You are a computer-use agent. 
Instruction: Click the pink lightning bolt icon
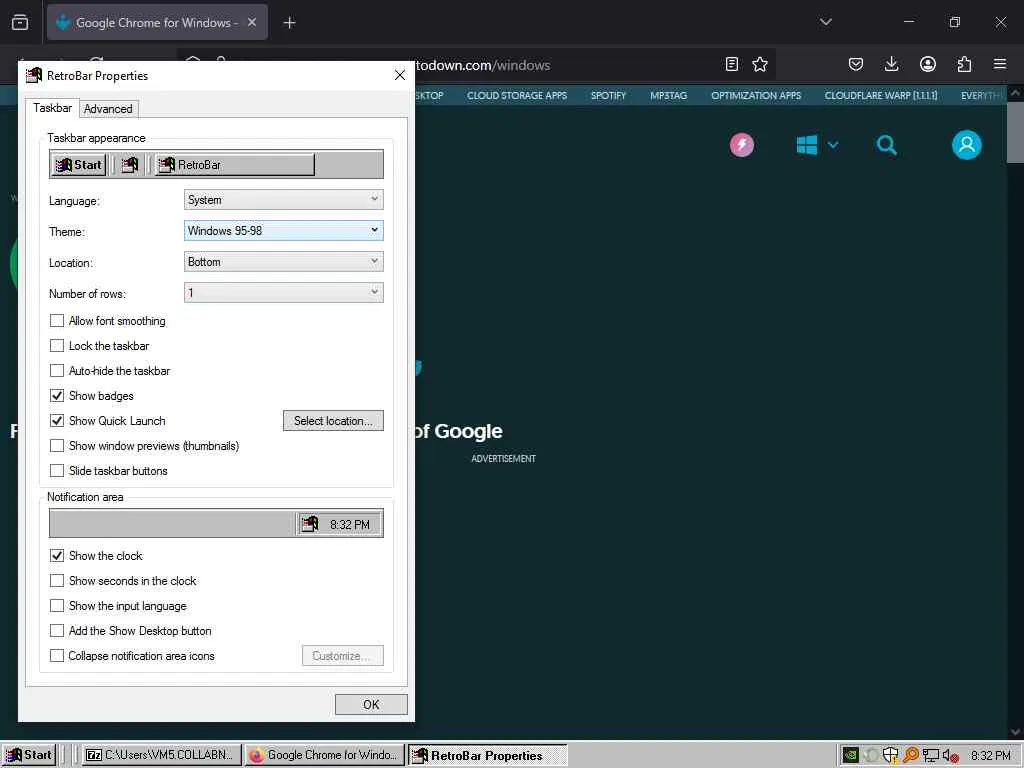[x=742, y=144]
